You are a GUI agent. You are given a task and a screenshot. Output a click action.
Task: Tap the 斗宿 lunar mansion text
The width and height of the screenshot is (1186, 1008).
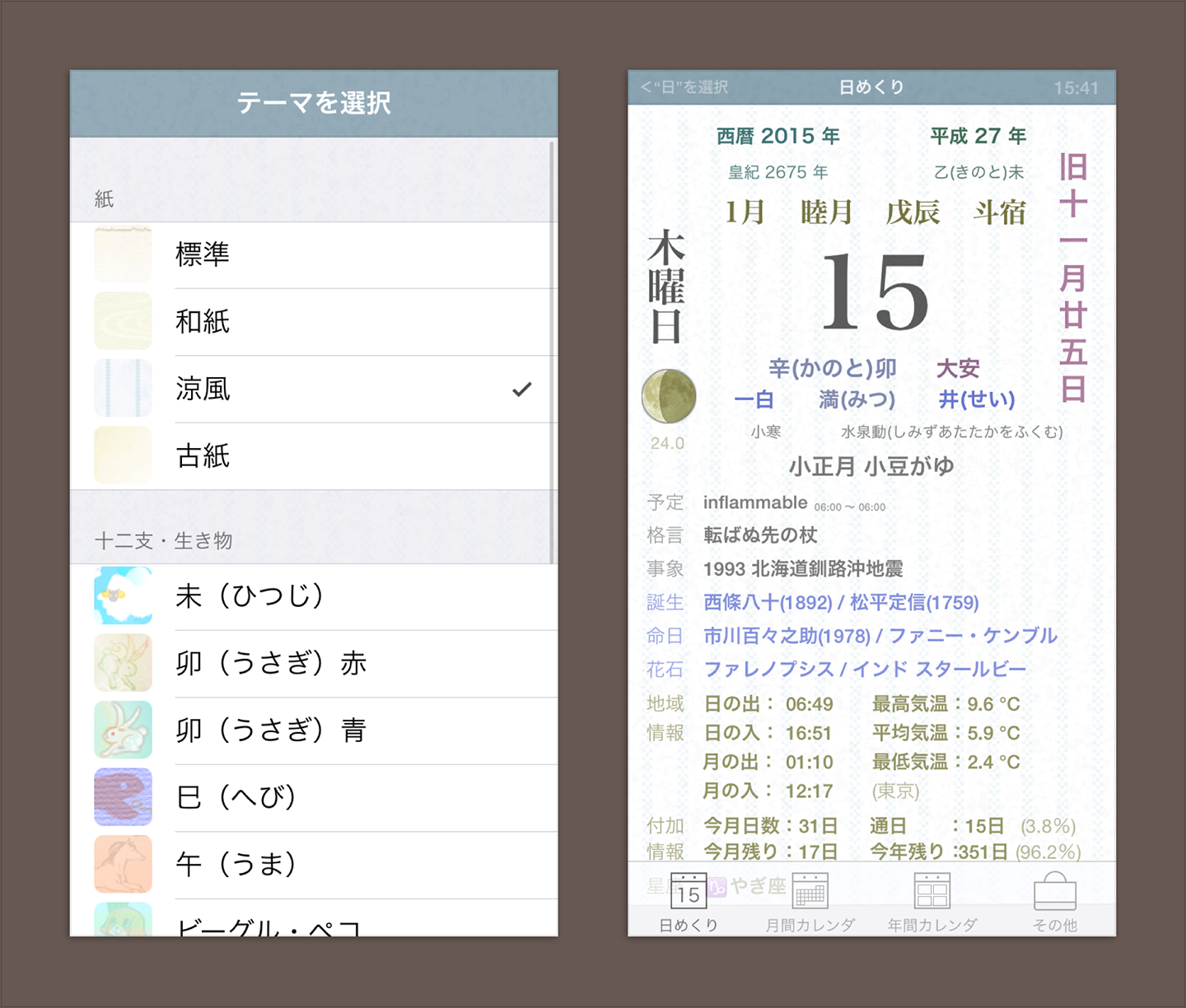[x=1000, y=212]
